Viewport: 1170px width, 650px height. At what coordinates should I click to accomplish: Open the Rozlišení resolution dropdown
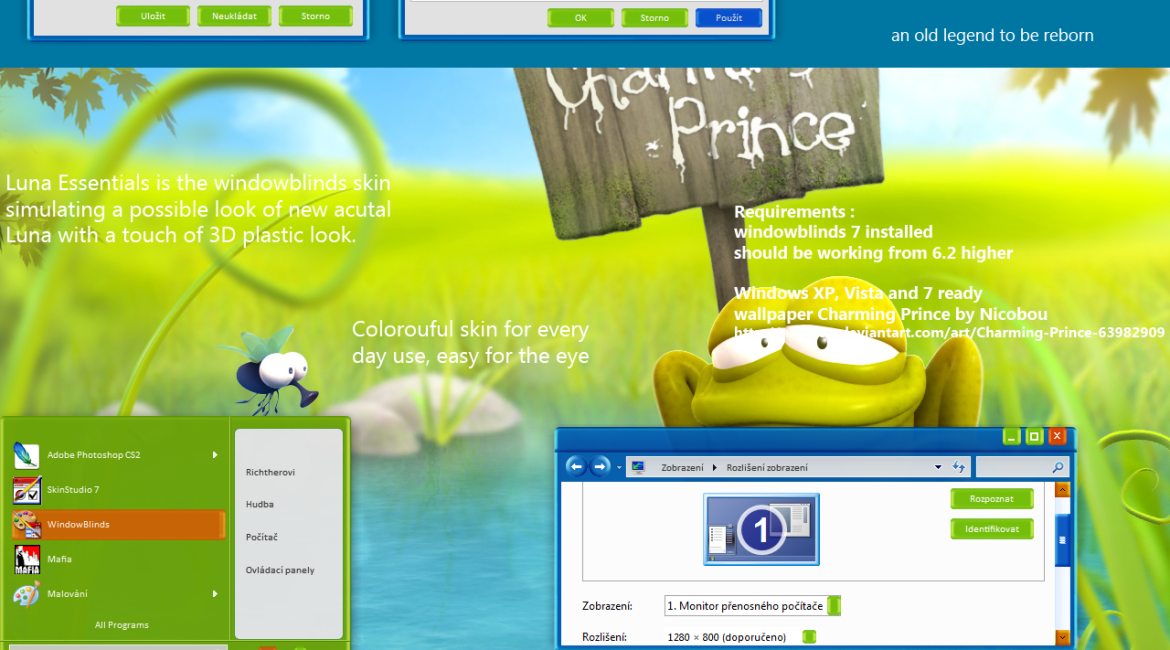(x=809, y=637)
